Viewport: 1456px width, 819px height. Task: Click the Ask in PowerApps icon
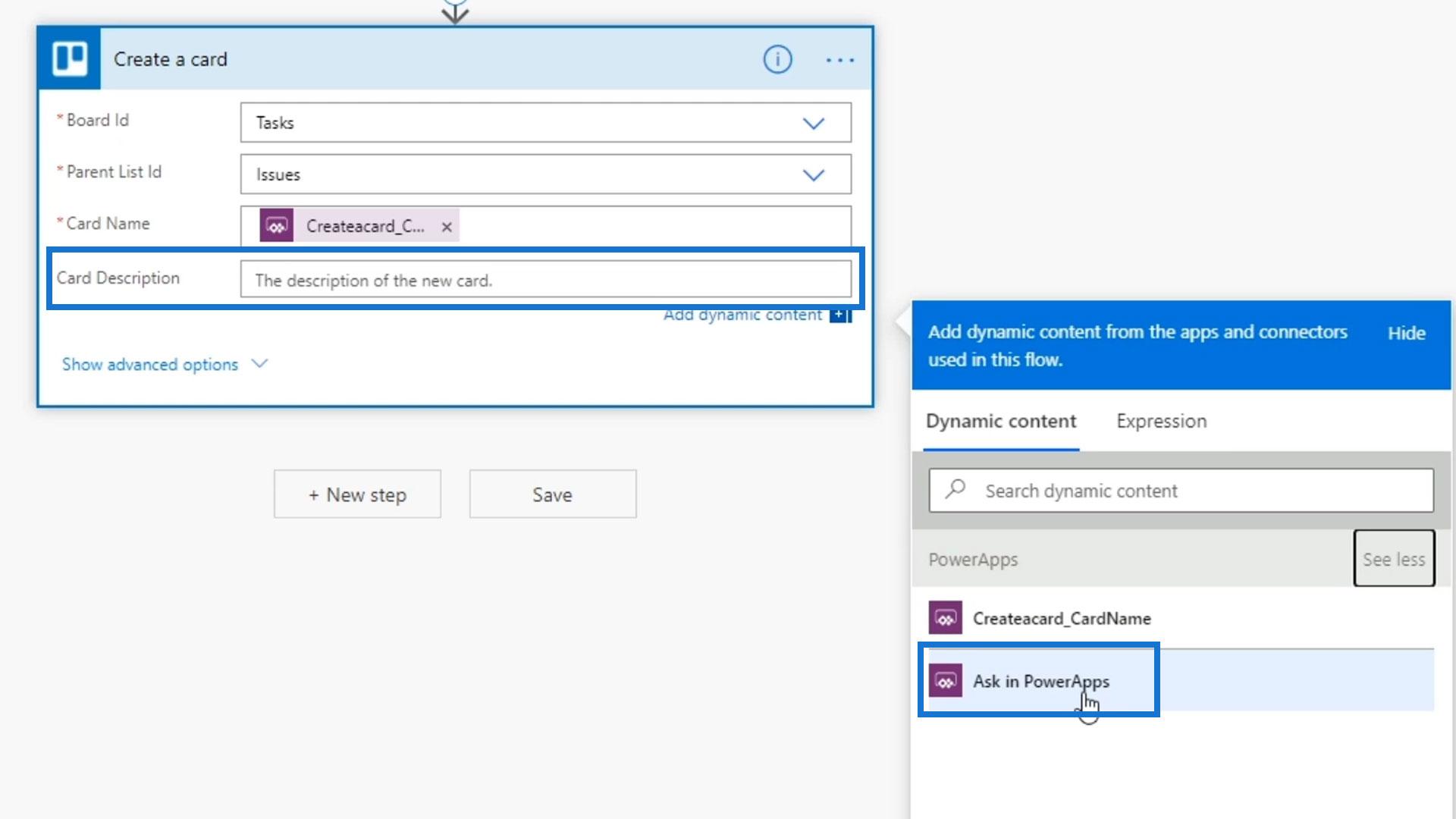(946, 681)
